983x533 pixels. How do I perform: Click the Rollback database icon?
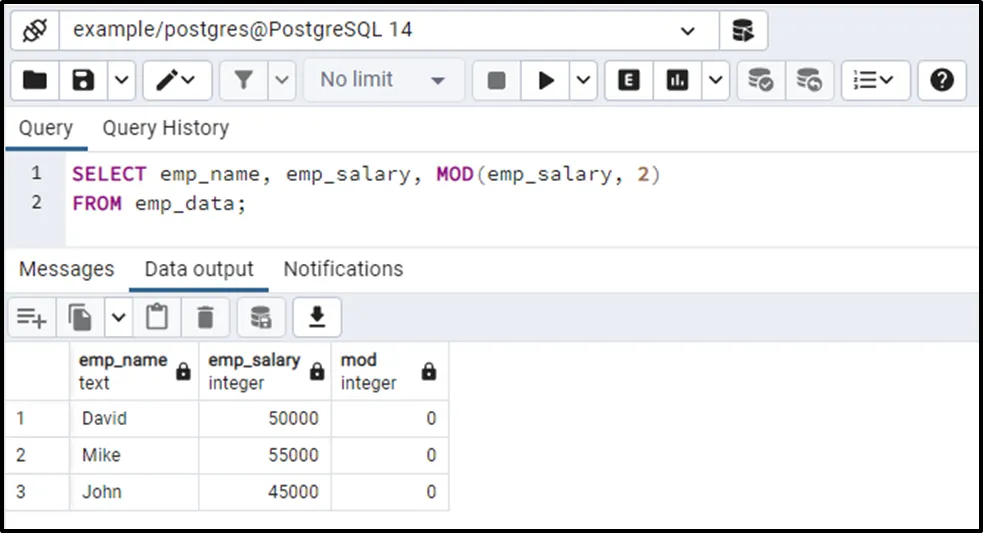click(809, 80)
